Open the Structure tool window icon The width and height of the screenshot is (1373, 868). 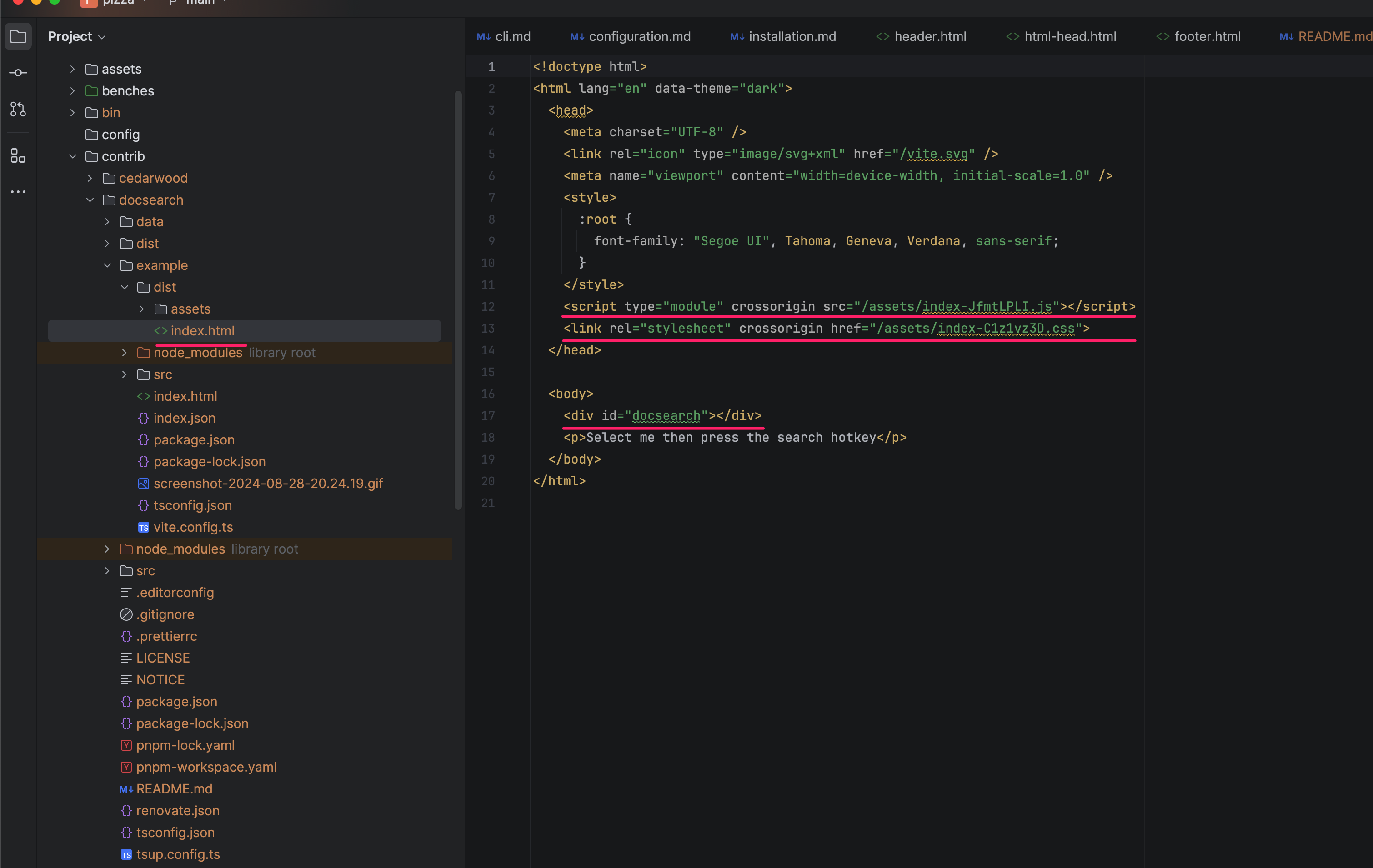point(18,155)
